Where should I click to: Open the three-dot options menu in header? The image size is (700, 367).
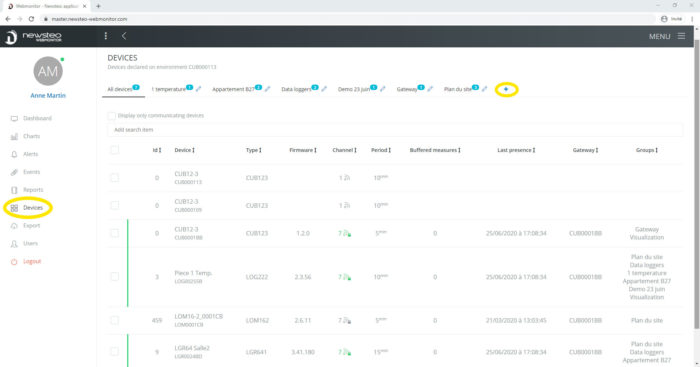coord(106,36)
